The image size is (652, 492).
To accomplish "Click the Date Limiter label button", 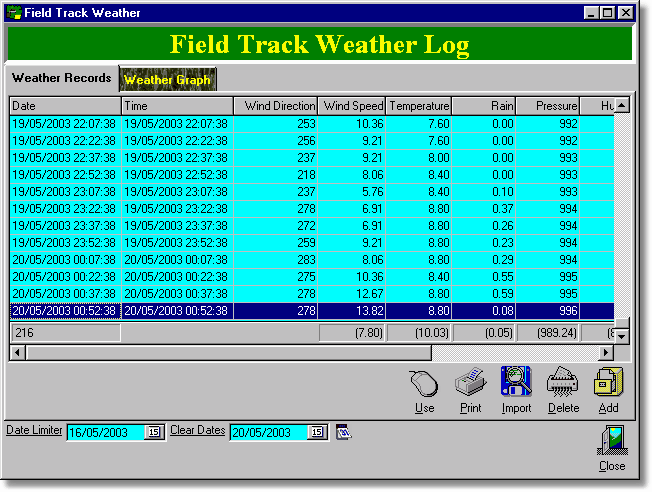I will point(34,430).
